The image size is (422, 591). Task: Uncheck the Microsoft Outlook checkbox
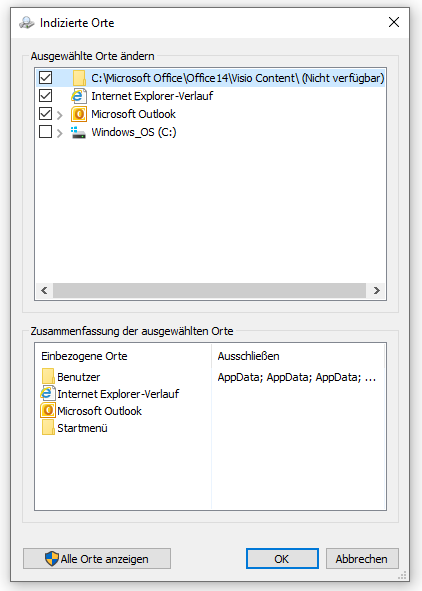point(46,114)
